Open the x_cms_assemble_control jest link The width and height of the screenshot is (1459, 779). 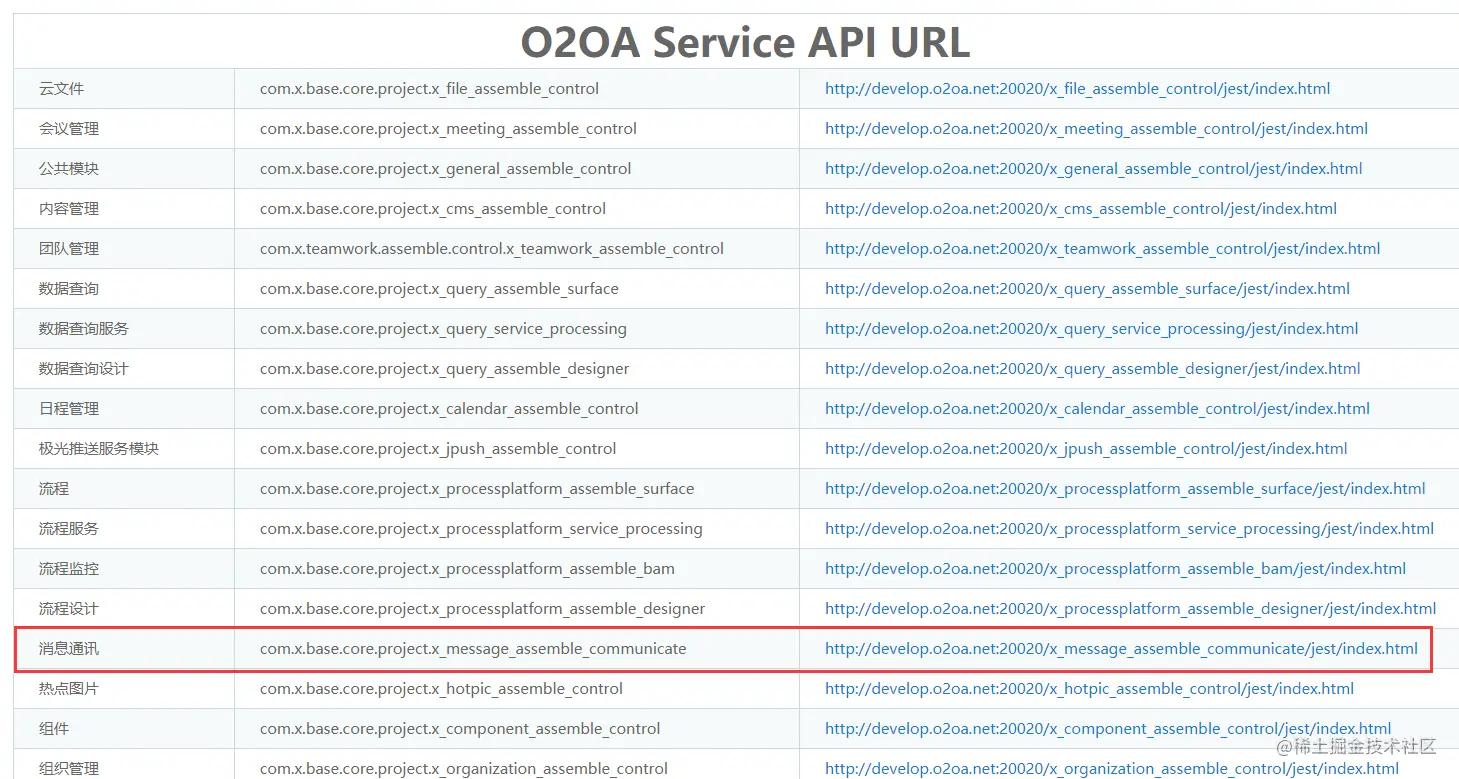pos(1081,209)
